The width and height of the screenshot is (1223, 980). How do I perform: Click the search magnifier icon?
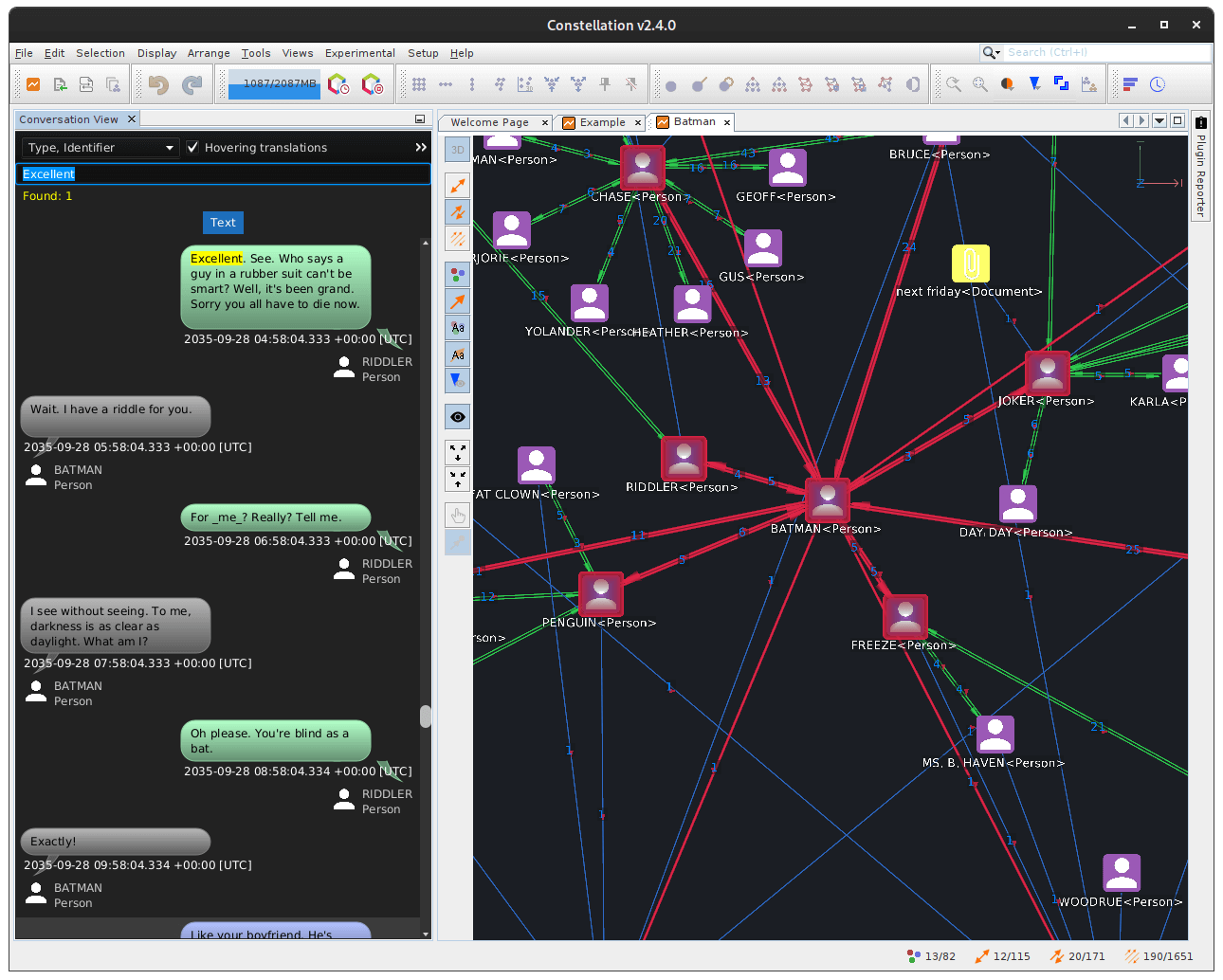(x=989, y=53)
